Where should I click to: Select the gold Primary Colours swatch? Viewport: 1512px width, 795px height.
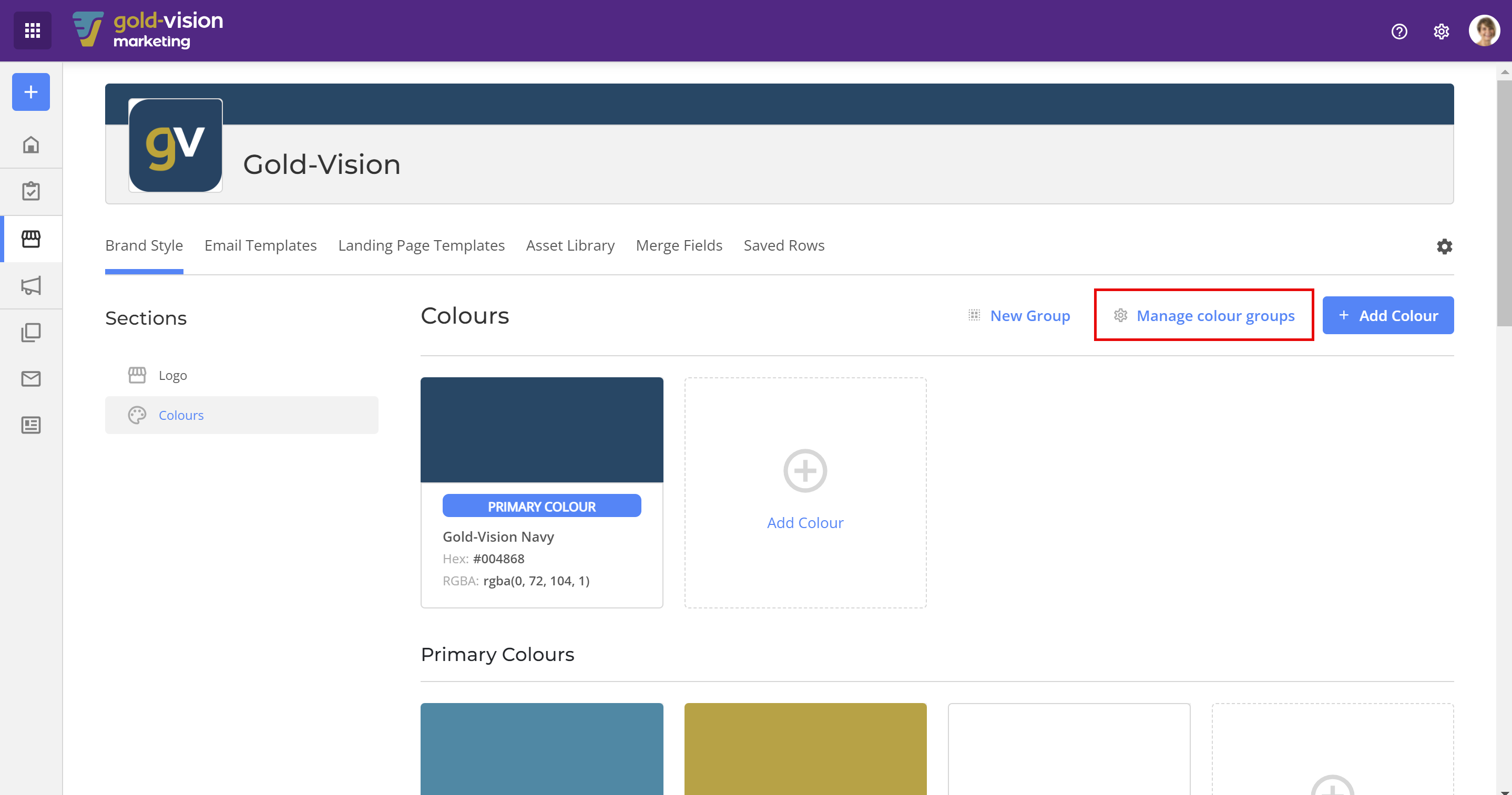click(805, 749)
